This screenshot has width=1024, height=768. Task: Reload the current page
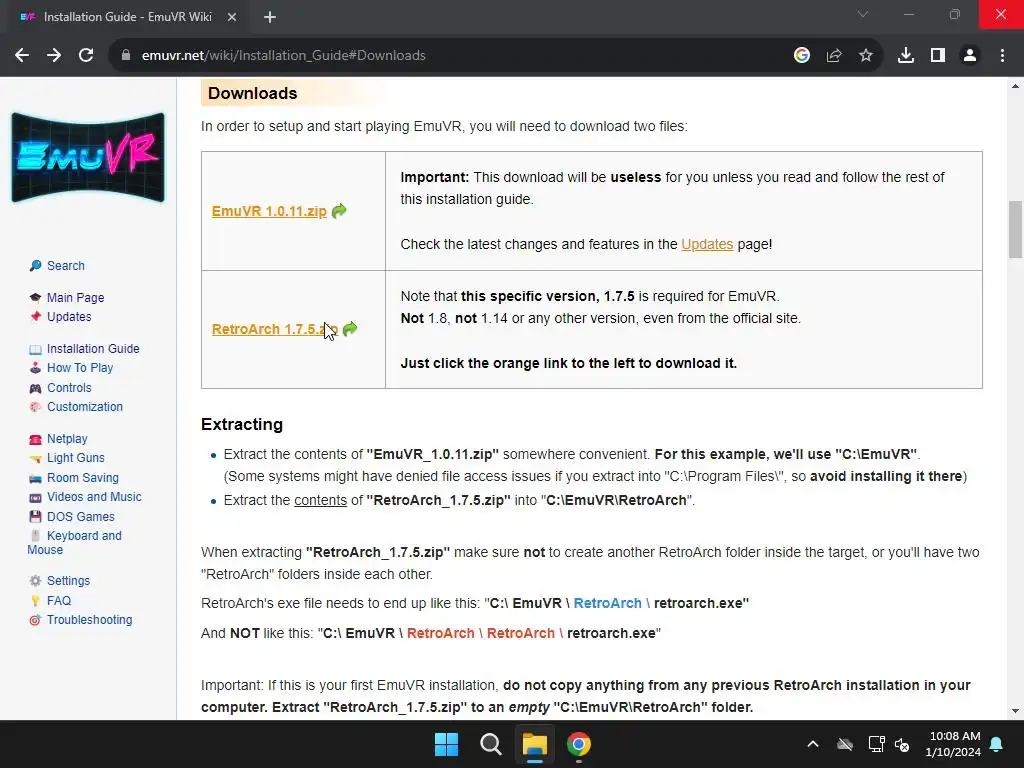click(x=86, y=56)
